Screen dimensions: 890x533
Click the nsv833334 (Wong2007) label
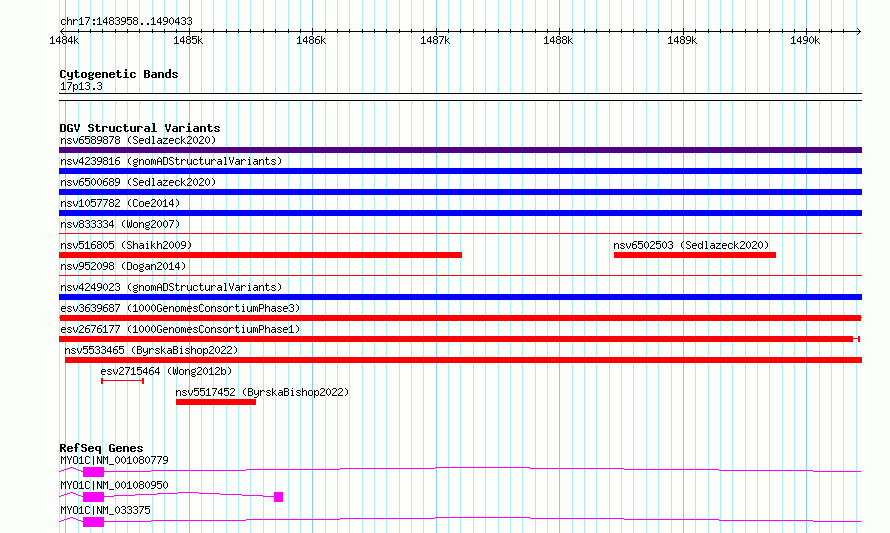tap(120, 224)
